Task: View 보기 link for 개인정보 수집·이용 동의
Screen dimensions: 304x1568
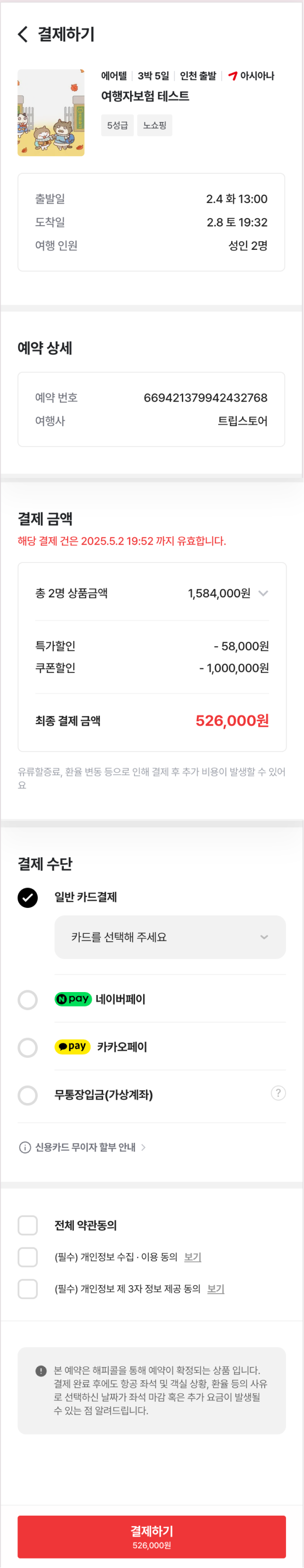Action: coord(192,1257)
